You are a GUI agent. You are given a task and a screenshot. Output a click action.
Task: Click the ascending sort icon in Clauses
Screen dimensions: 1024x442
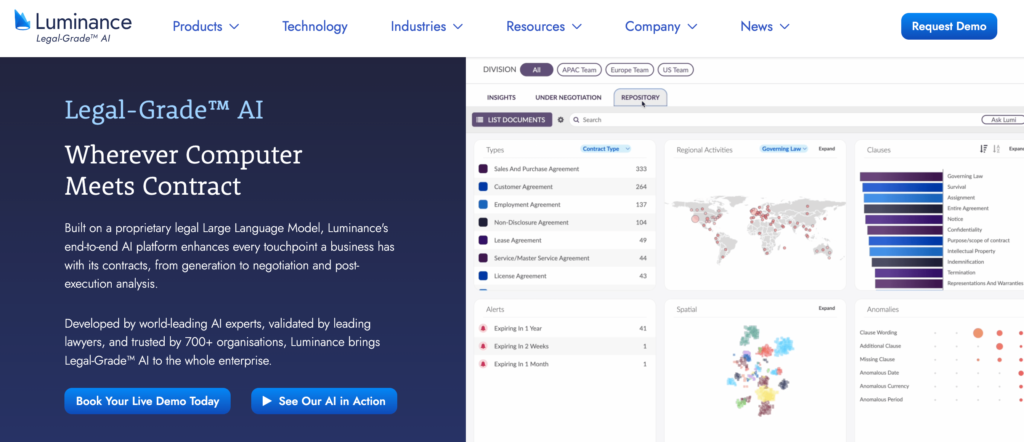point(997,149)
